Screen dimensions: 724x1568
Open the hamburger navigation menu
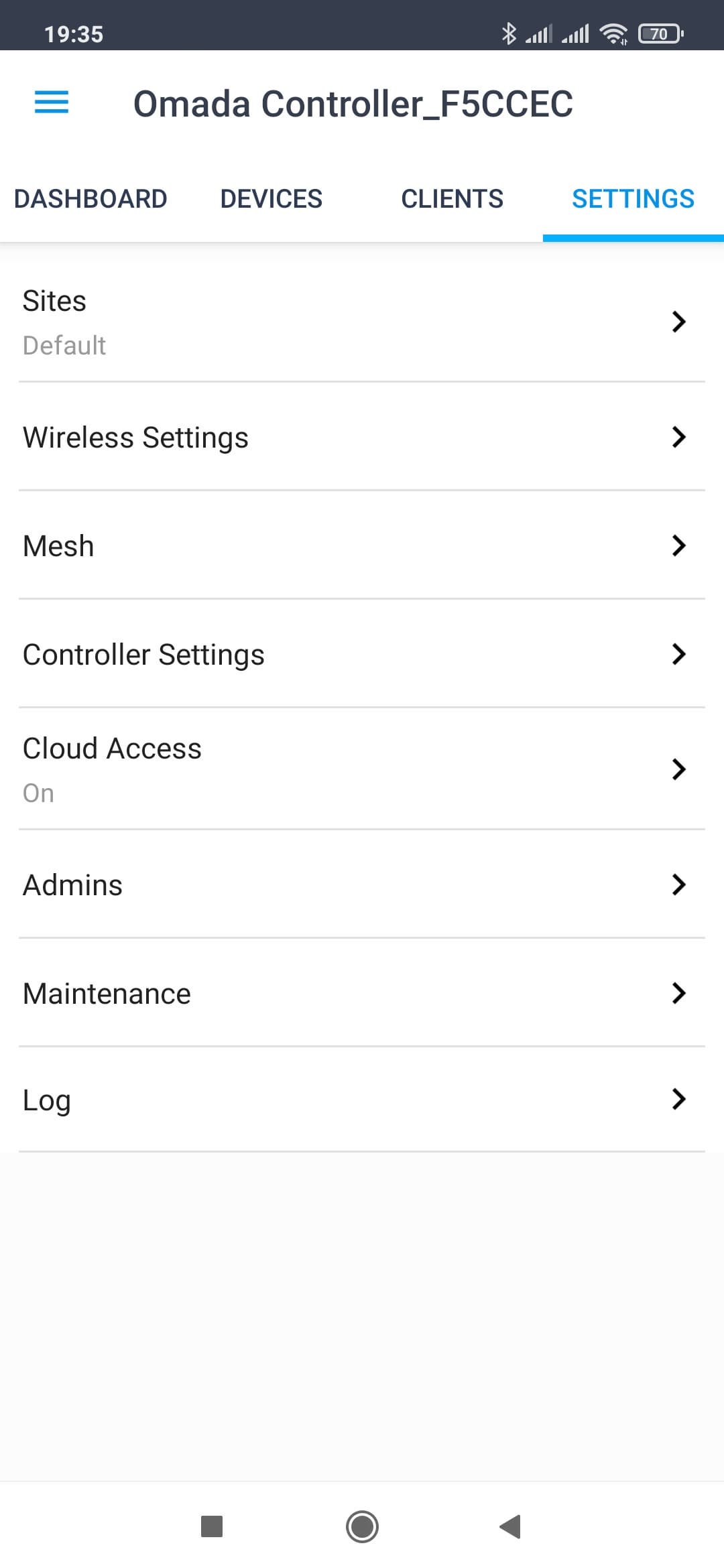(x=52, y=103)
